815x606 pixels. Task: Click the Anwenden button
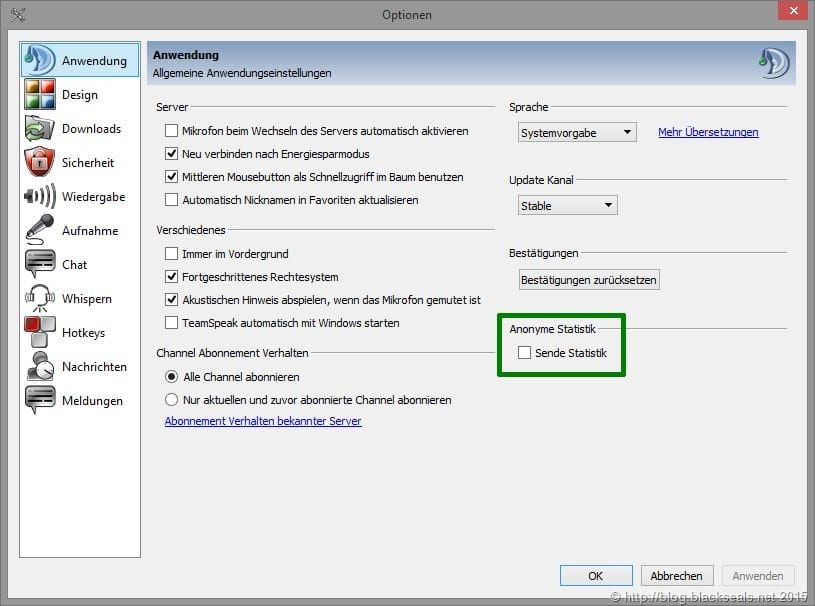click(x=758, y=575)
